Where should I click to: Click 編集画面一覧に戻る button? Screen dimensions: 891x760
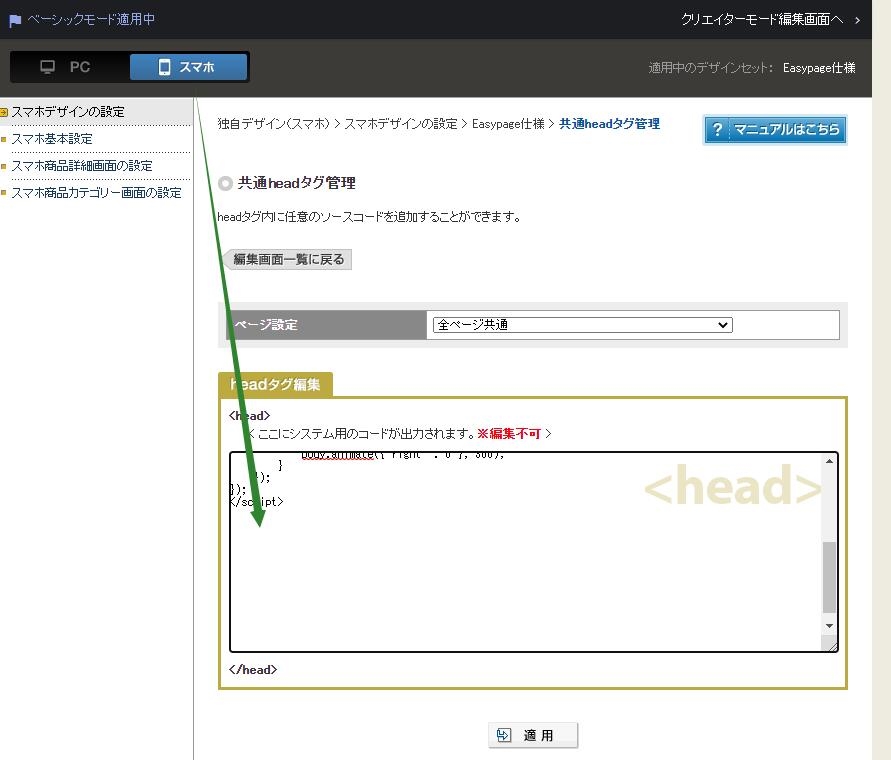288,259
